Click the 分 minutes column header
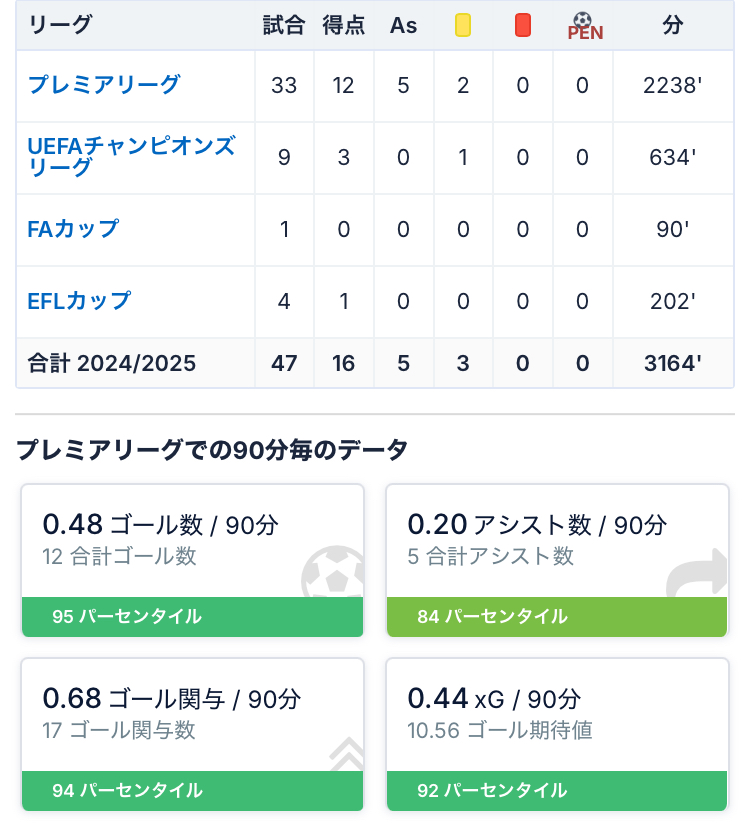This screenshot has width=750, height=827. [673, 26]
